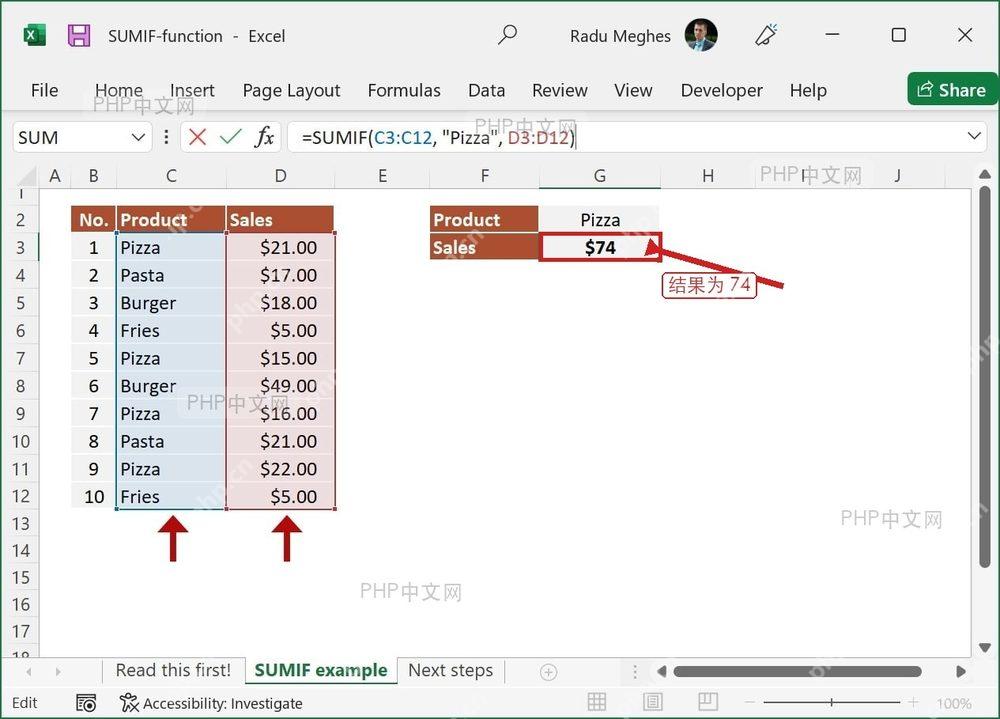Switch to Normal view icon

[597, 702]
